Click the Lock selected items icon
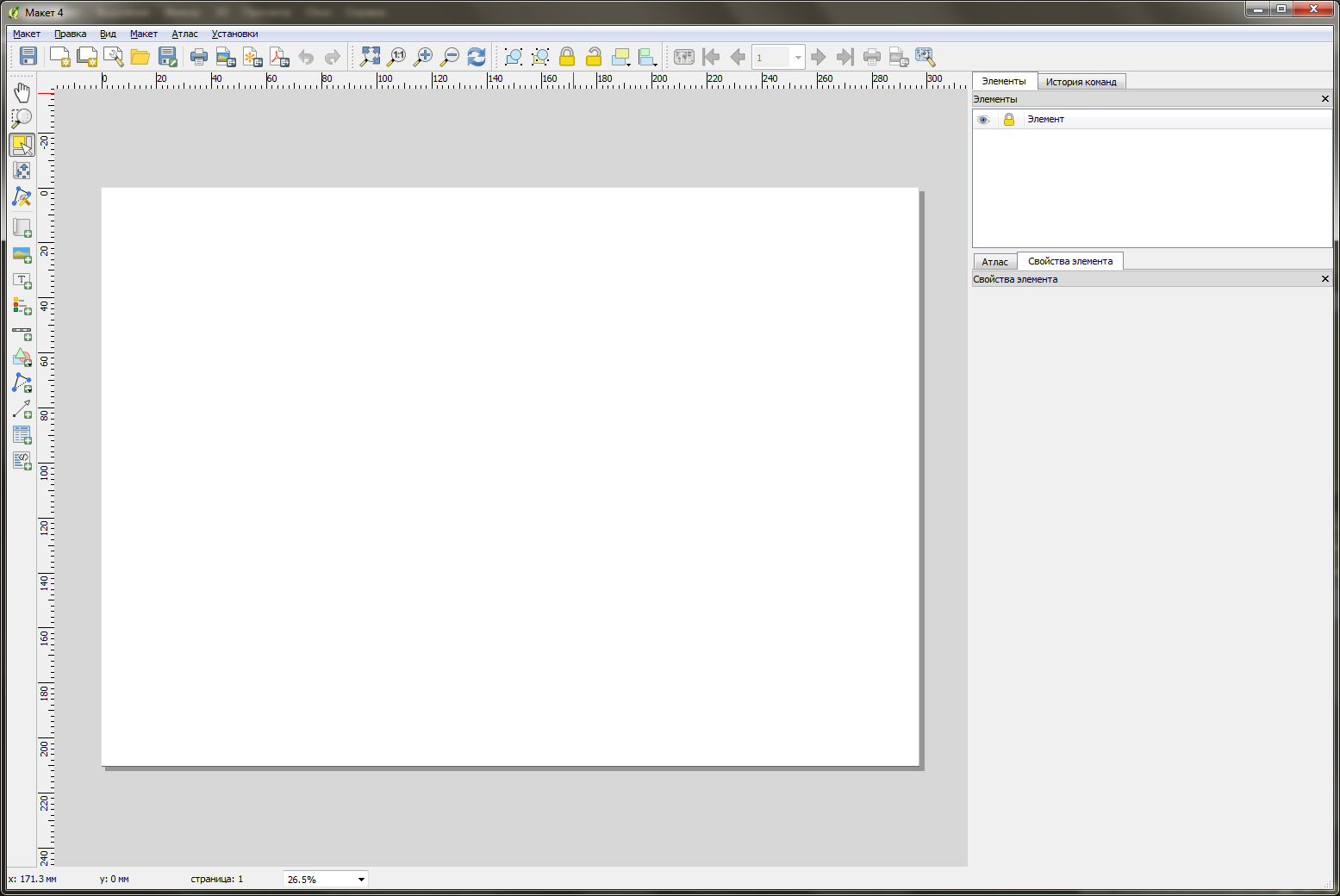 [567, 57]
